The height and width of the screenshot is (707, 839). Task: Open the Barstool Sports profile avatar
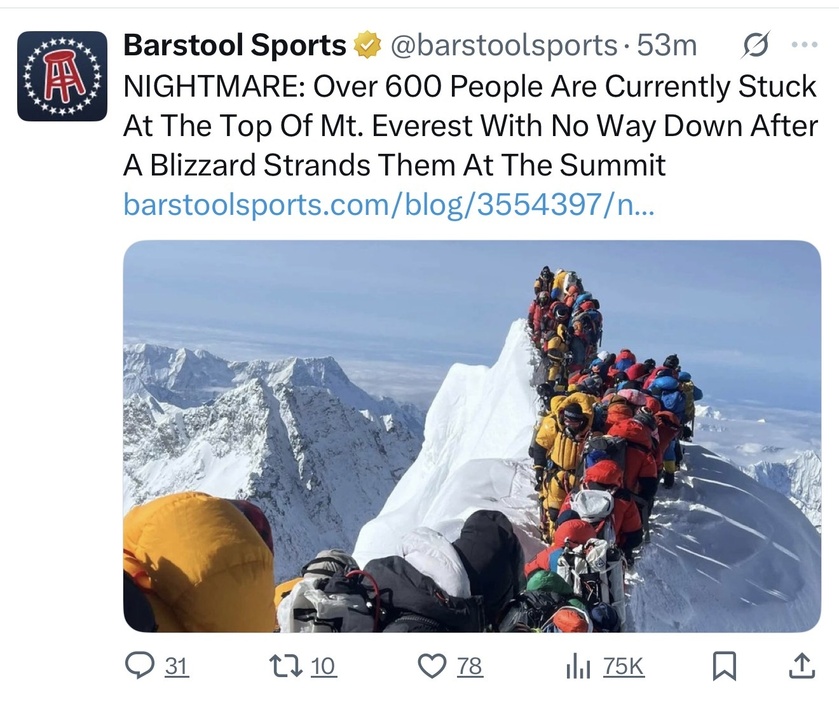[62, 76]
